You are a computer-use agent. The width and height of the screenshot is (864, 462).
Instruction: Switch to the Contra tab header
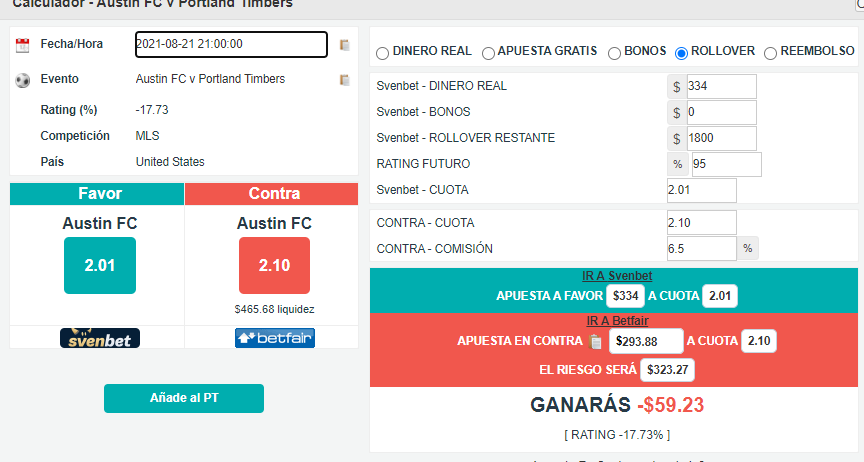(272, 194)
